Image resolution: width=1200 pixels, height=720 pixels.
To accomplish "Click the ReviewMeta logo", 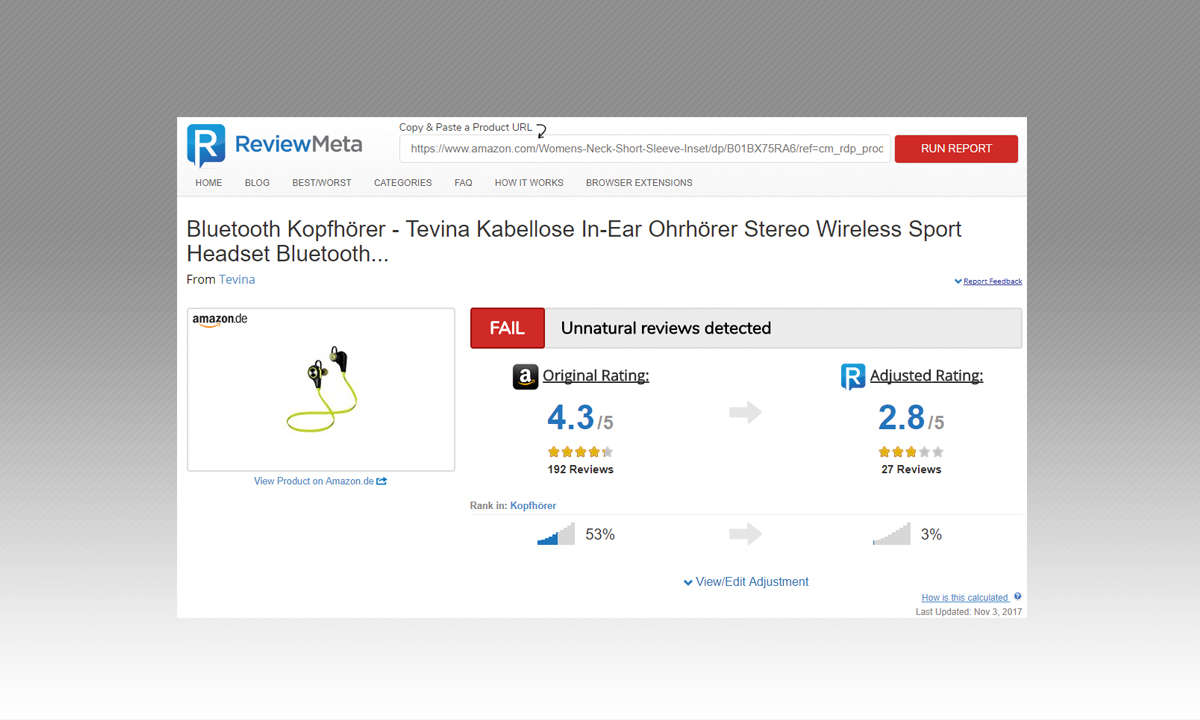I will tap(275, 146).
